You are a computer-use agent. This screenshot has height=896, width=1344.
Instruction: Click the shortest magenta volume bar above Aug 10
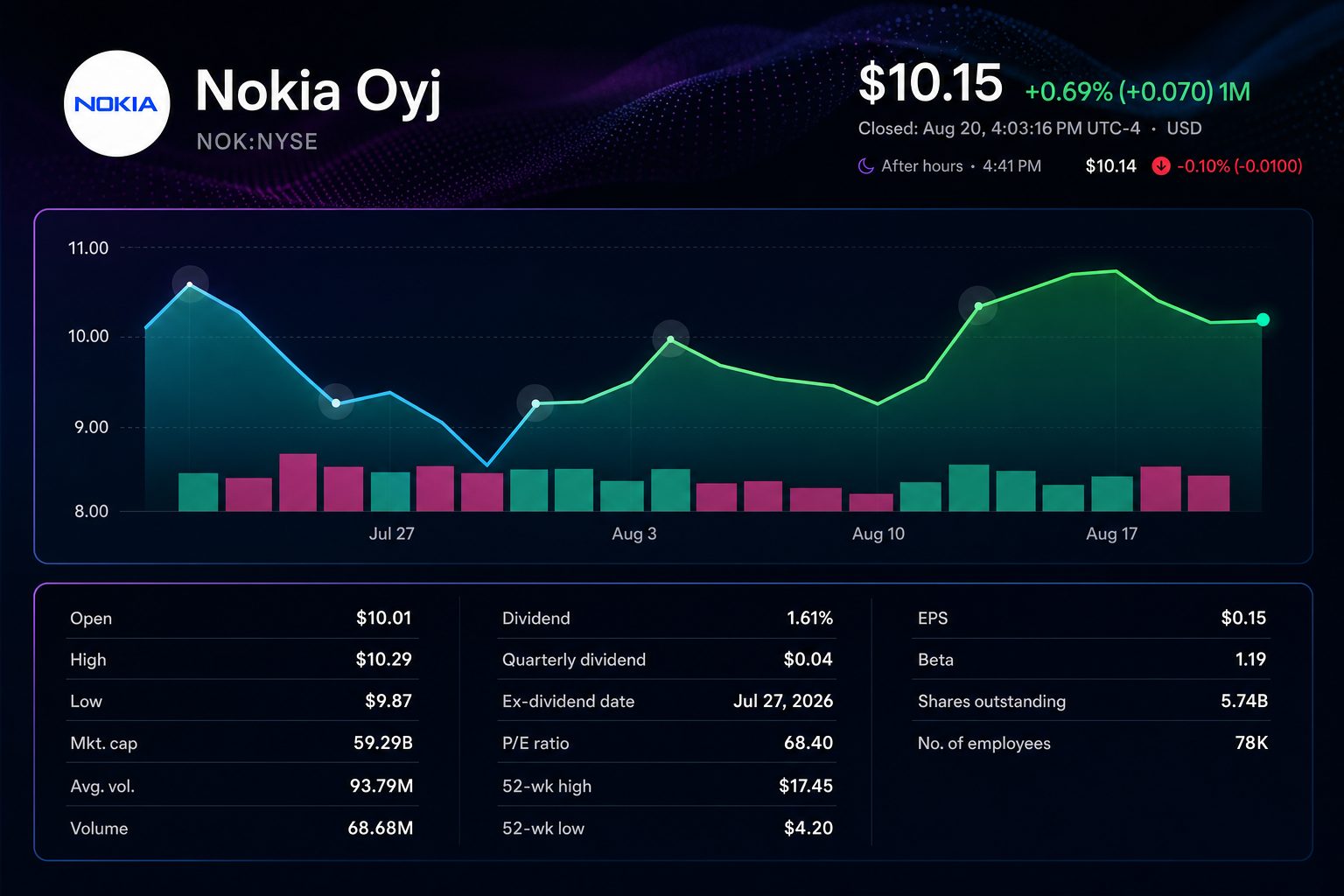[x=871, y=502]
